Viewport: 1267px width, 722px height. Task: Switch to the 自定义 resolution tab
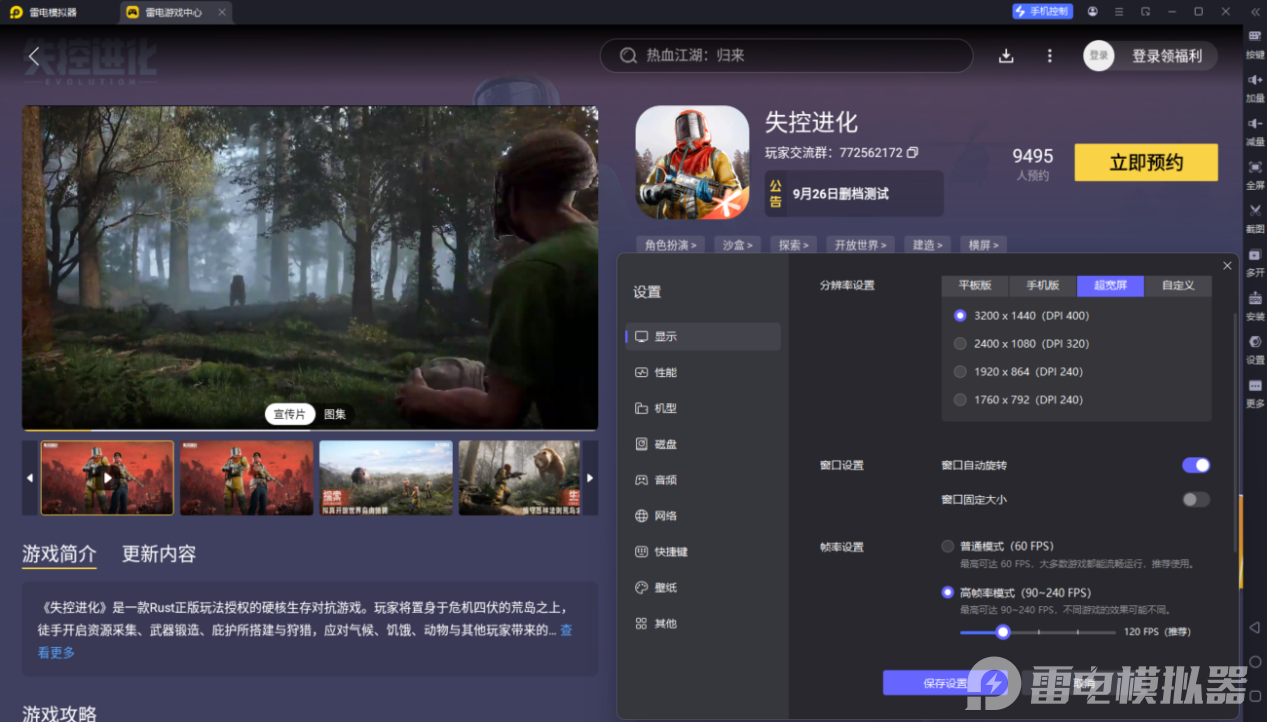1178,285
